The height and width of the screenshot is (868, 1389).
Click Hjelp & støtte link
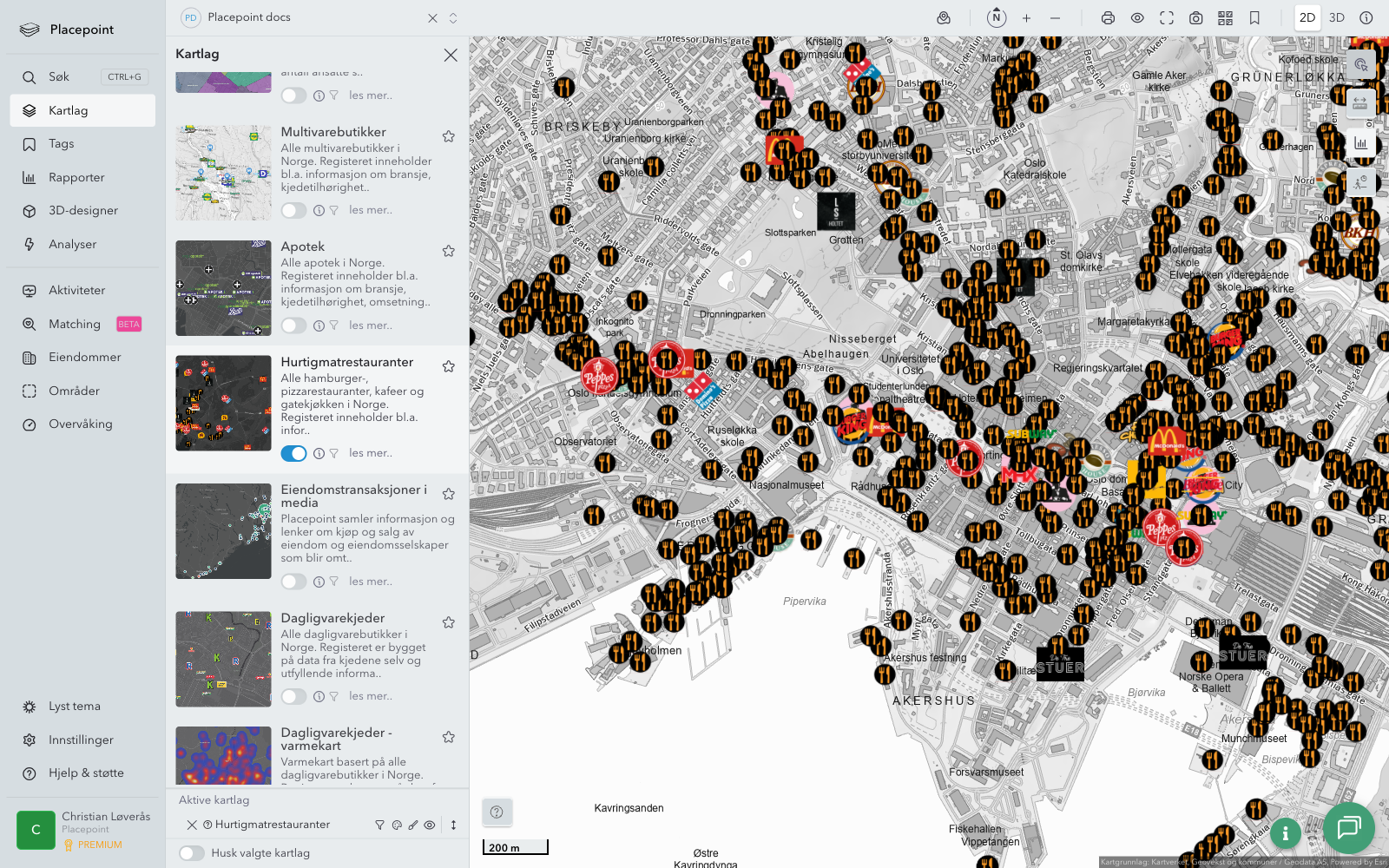(x=86, y=773)
